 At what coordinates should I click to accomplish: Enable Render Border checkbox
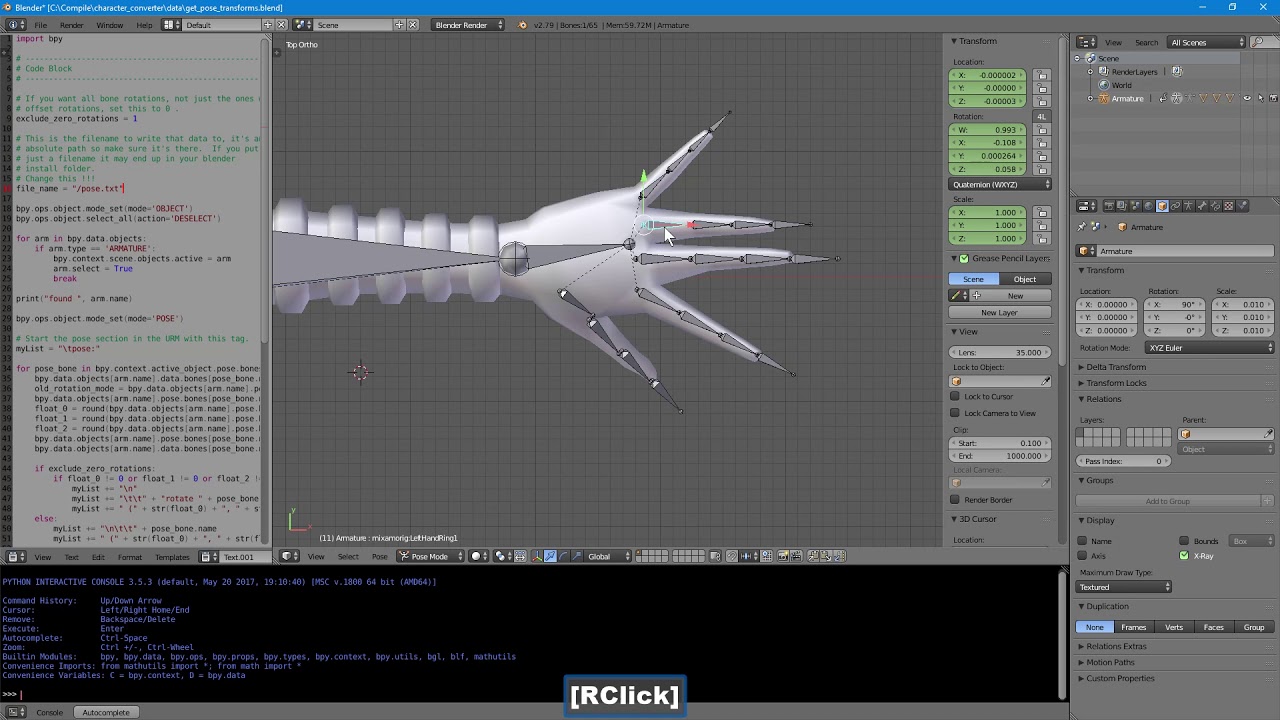[x=955, y=500]
